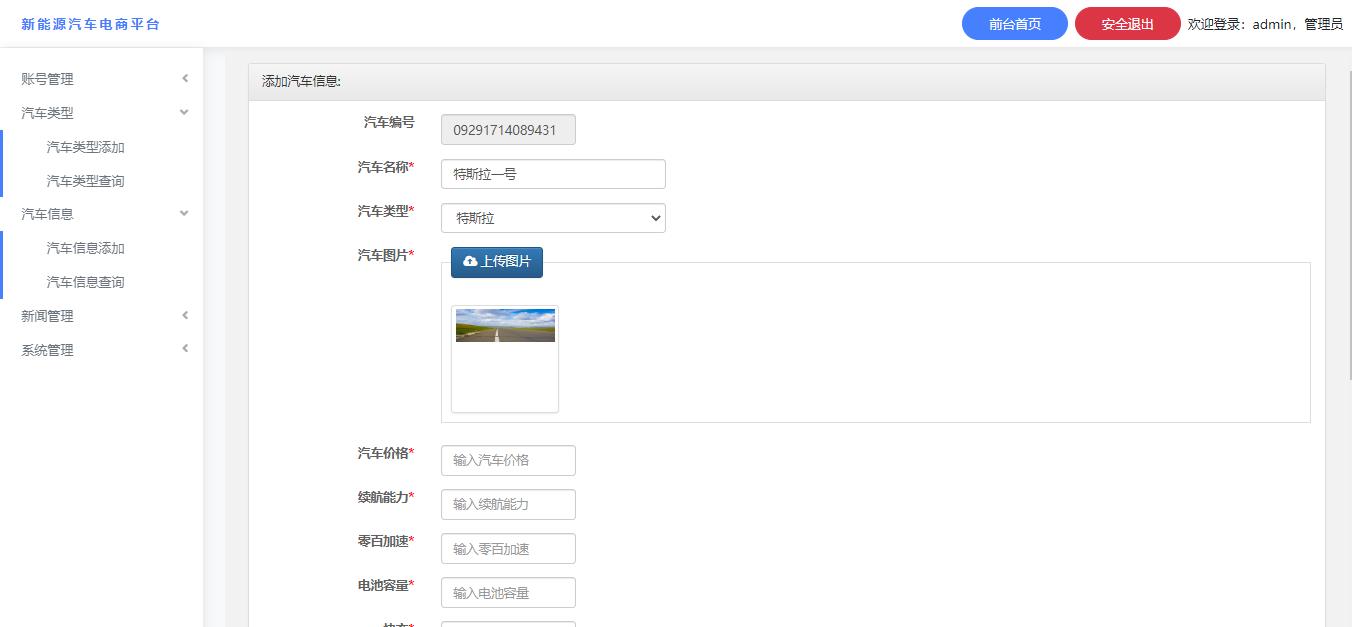Go to 汽车信息查询 page

86,282
